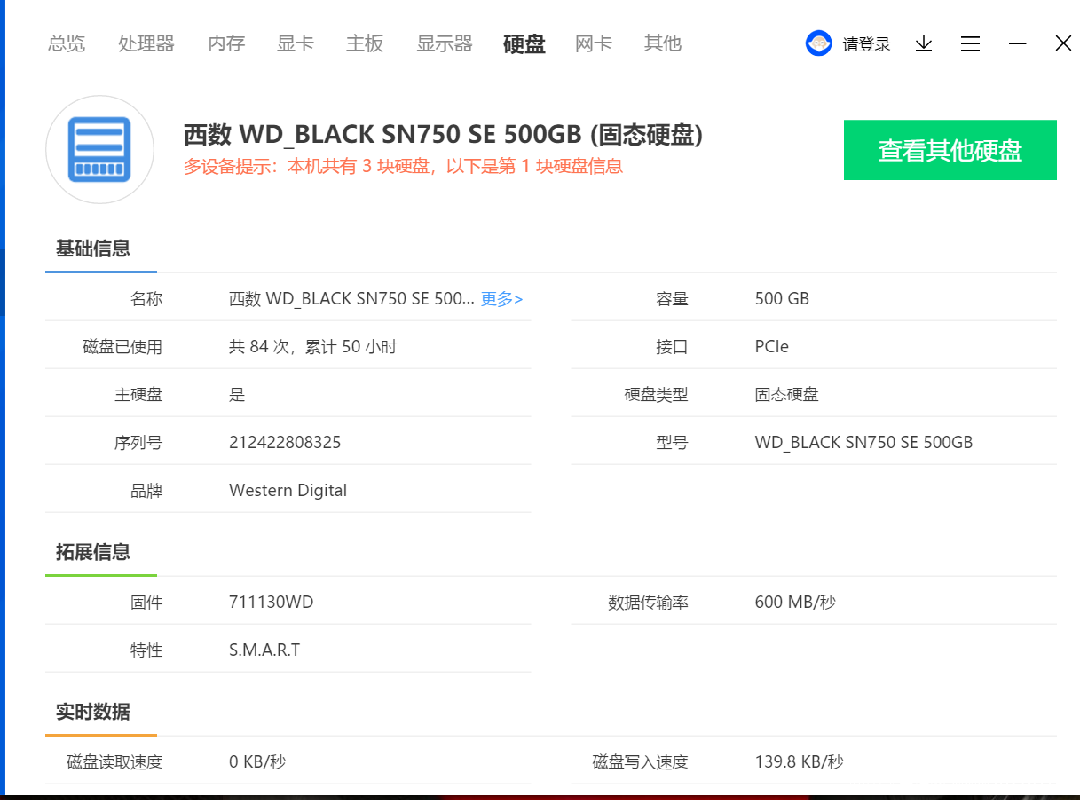The width and height of the screenshot is (1080, 800).
Task: Click the brand value Western Digital
Action: (288, 490)
